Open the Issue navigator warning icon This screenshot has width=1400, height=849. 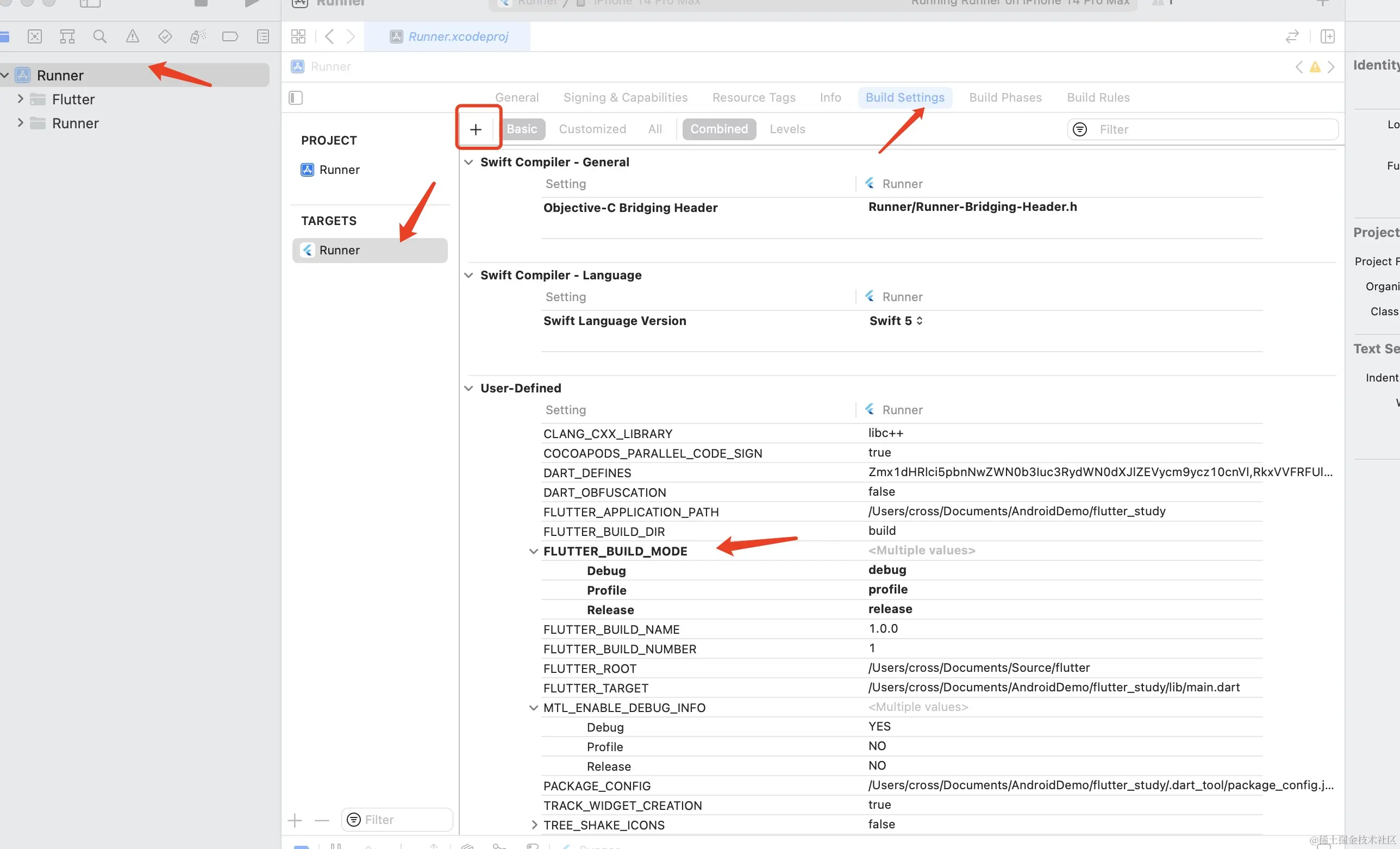point(133,37)
